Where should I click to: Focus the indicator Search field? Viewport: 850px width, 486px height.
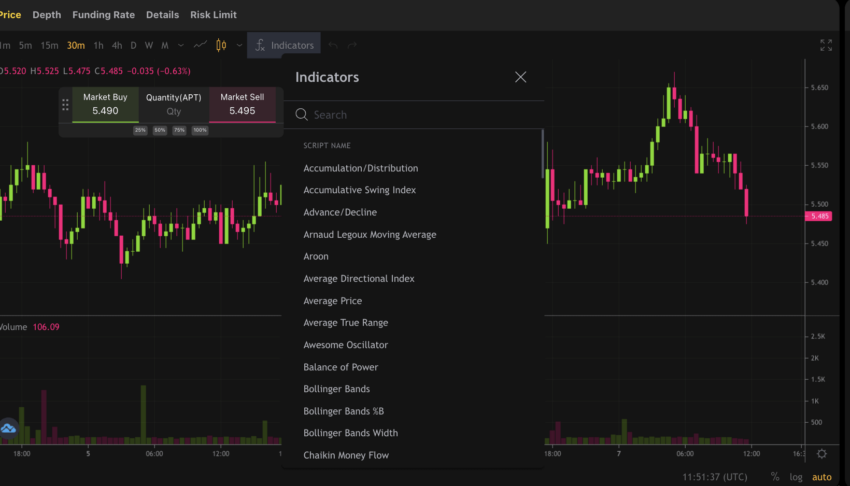click(414, 115)
